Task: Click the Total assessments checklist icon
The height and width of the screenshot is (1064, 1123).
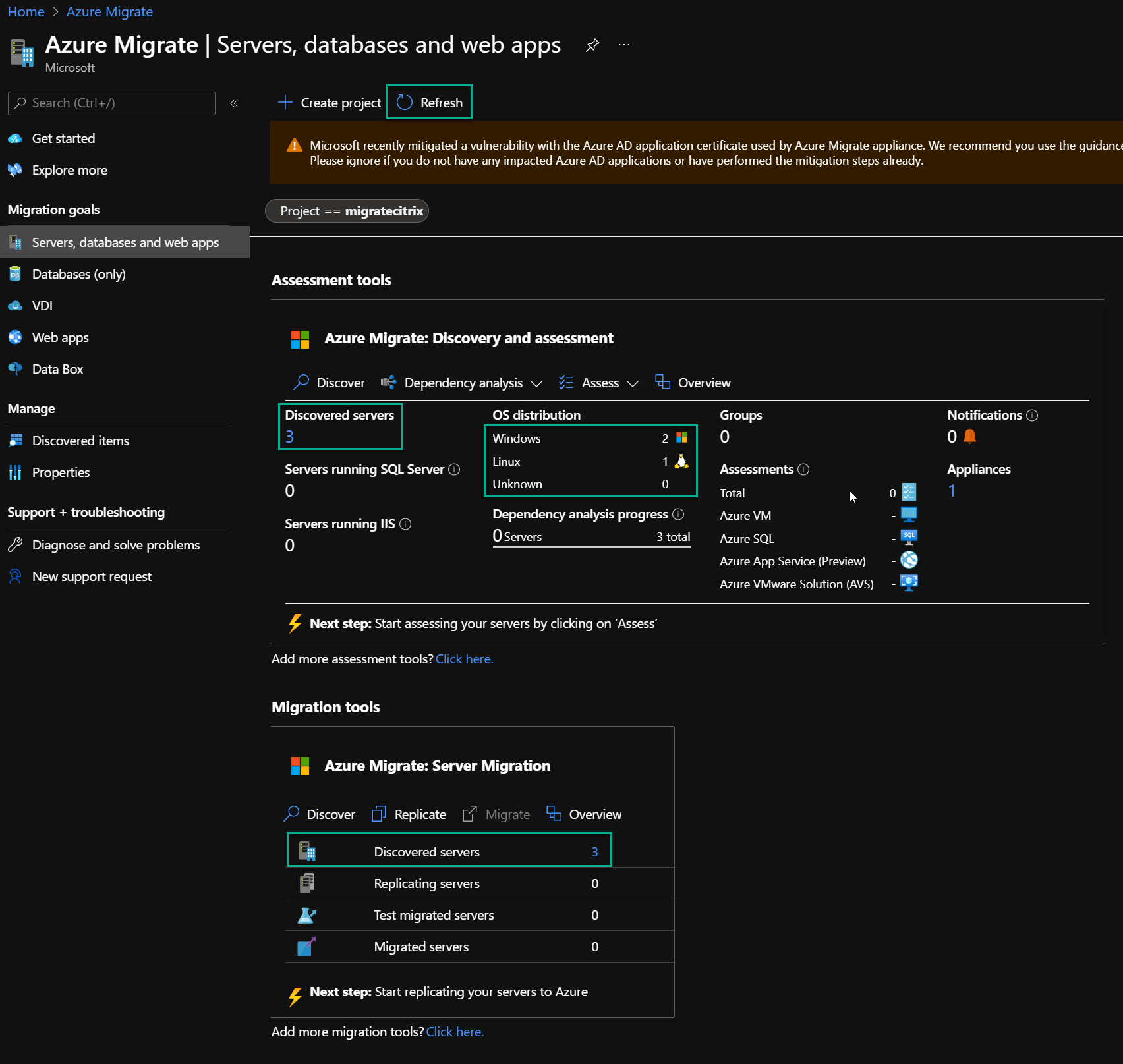Action: [909, 491]
